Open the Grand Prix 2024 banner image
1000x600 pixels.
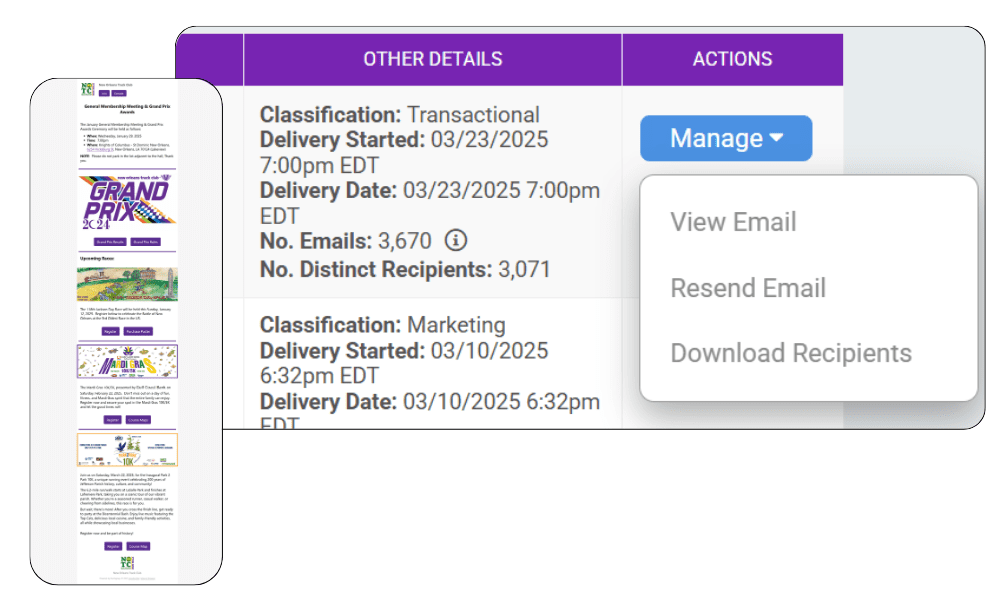(x=127, y=201)
